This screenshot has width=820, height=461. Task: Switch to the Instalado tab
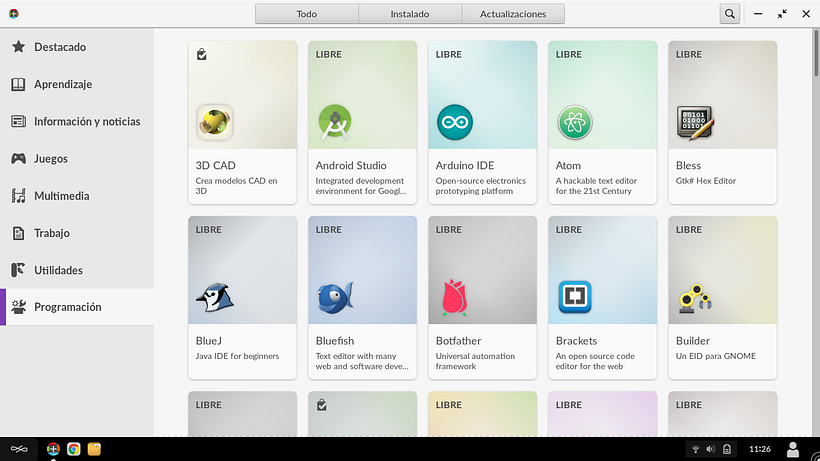coord(410,14)
